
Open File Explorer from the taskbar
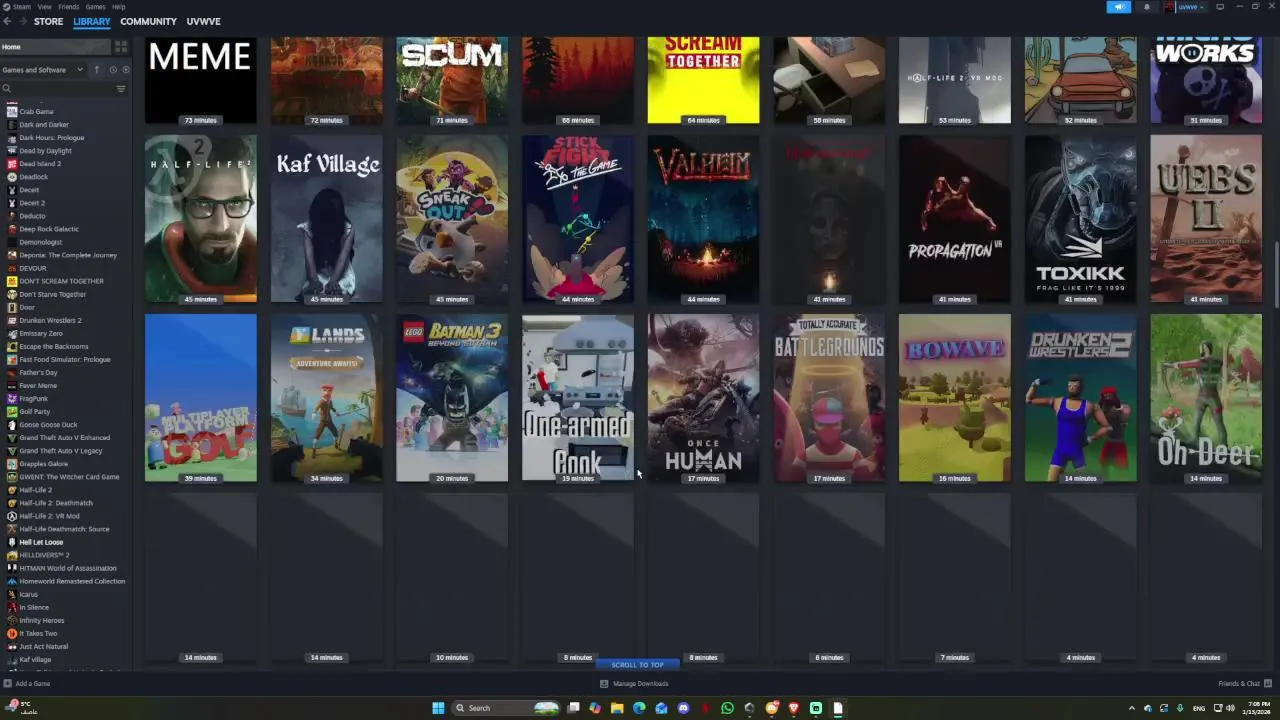coord(617,708)
